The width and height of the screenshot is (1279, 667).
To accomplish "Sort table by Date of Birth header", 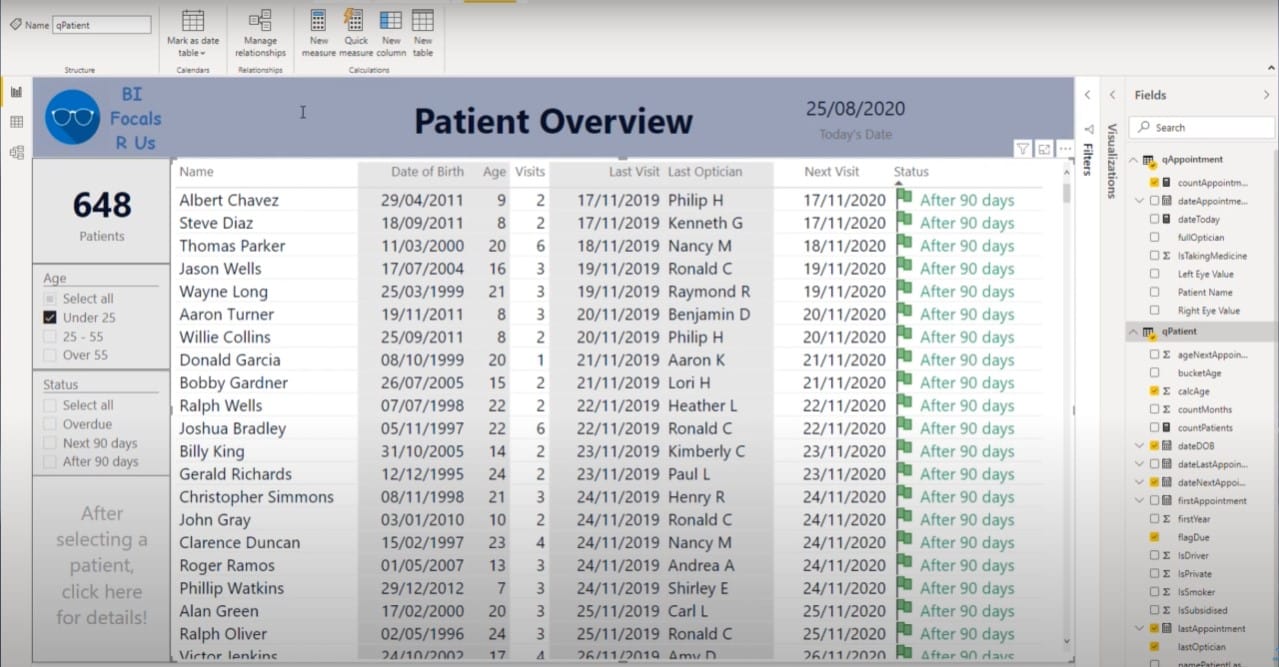I will coord(427,172).
